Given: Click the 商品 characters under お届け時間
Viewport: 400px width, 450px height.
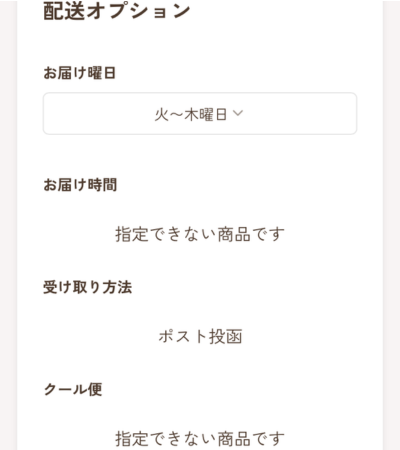Looking at the screenshot, I should coord(234,234).
